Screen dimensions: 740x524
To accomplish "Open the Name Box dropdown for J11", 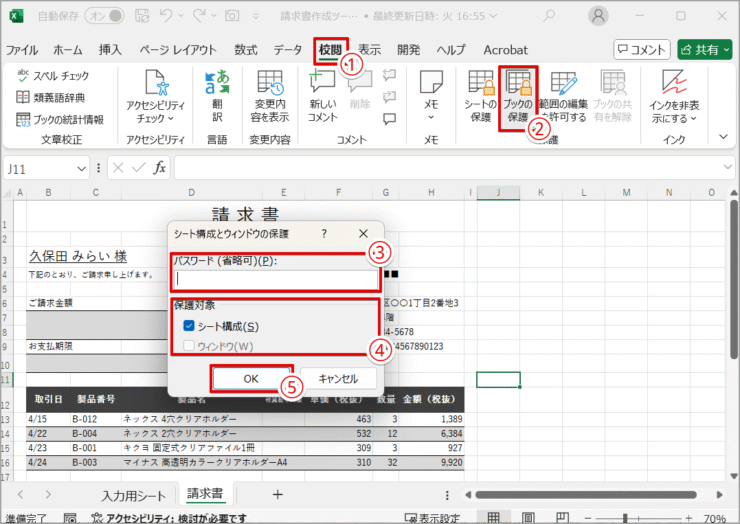I will point(82,169).
